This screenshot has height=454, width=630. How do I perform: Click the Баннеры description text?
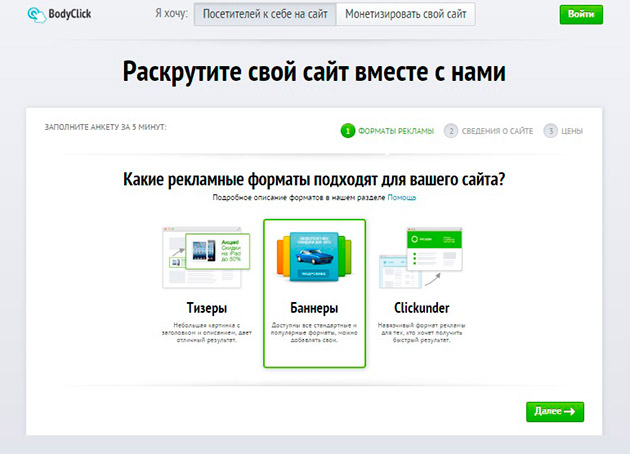(314, 333)
